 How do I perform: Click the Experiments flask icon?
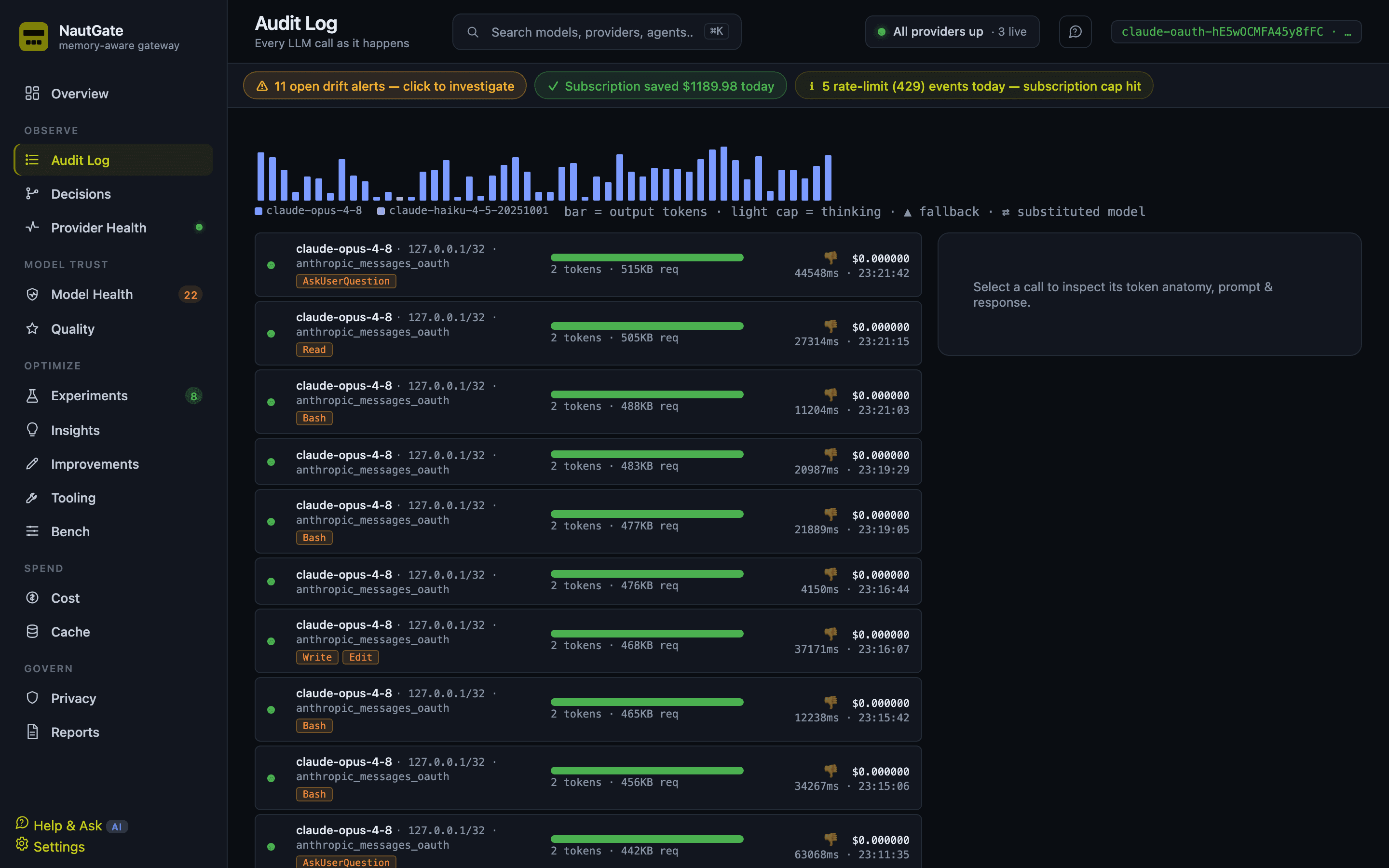click(x=32, y=395)
